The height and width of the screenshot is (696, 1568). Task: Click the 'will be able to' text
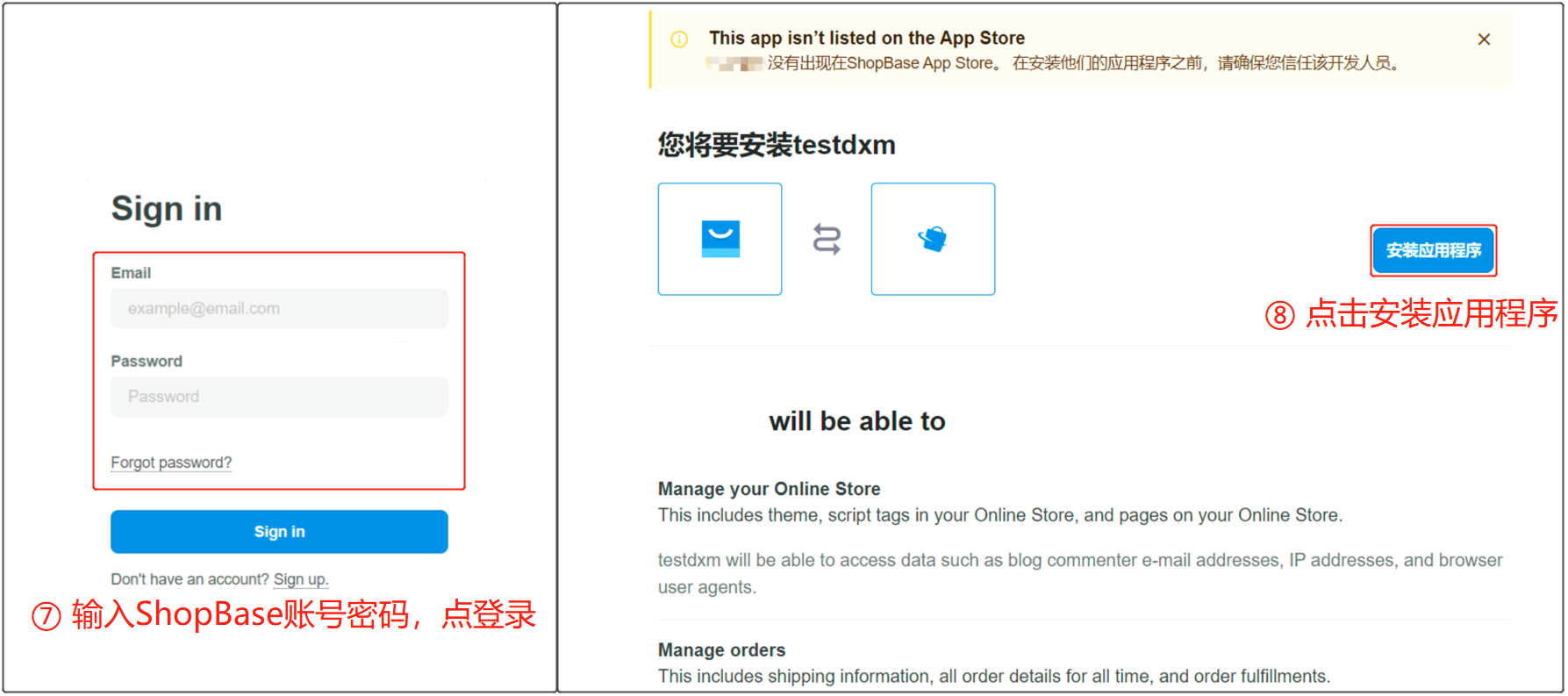857,421
